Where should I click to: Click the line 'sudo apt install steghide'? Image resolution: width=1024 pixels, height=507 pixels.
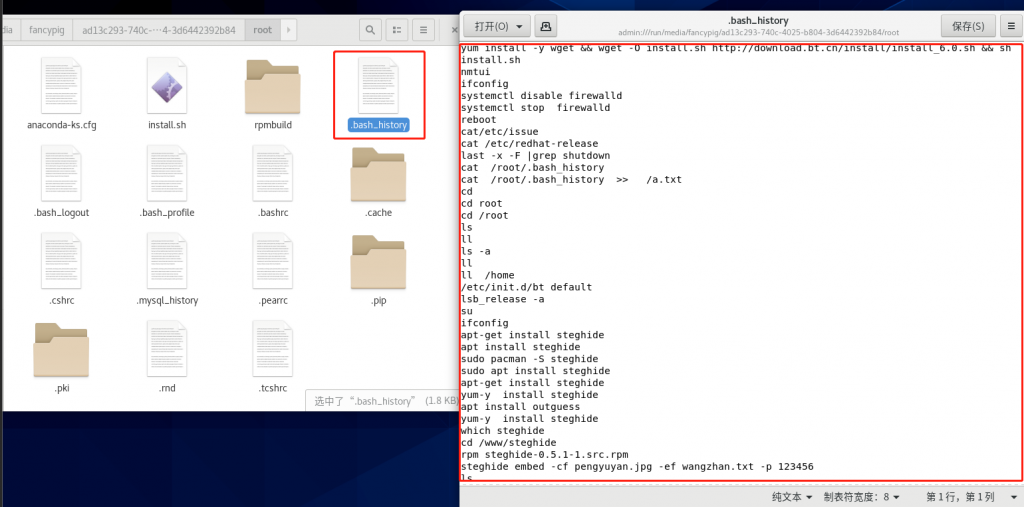click(x=536, y=370)
